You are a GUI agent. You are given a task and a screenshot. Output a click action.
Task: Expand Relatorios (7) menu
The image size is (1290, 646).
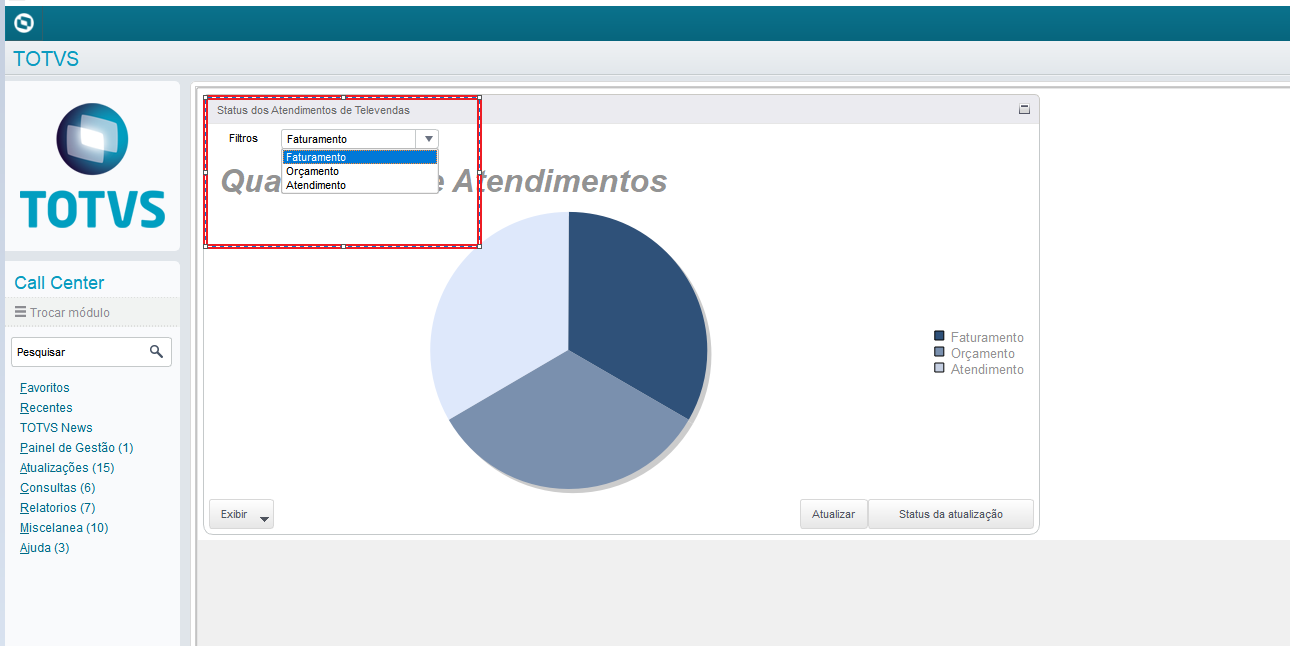[x=58, y=508]
